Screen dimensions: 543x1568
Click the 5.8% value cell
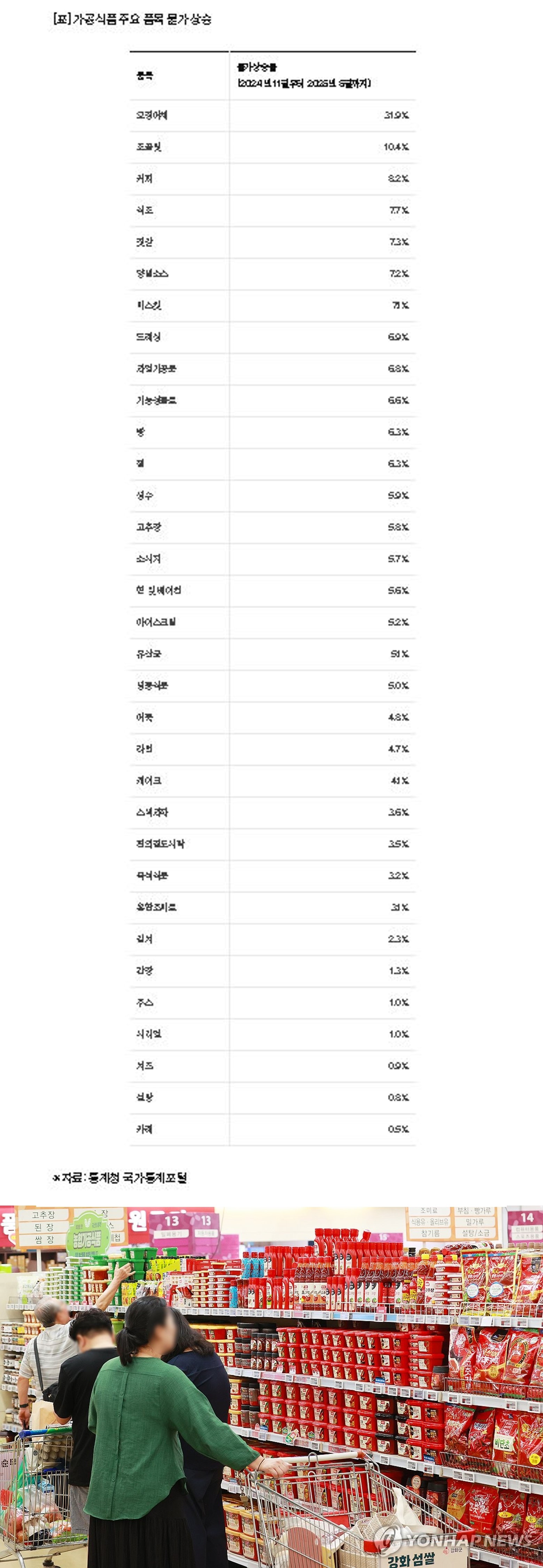click(x=399, y=527)
